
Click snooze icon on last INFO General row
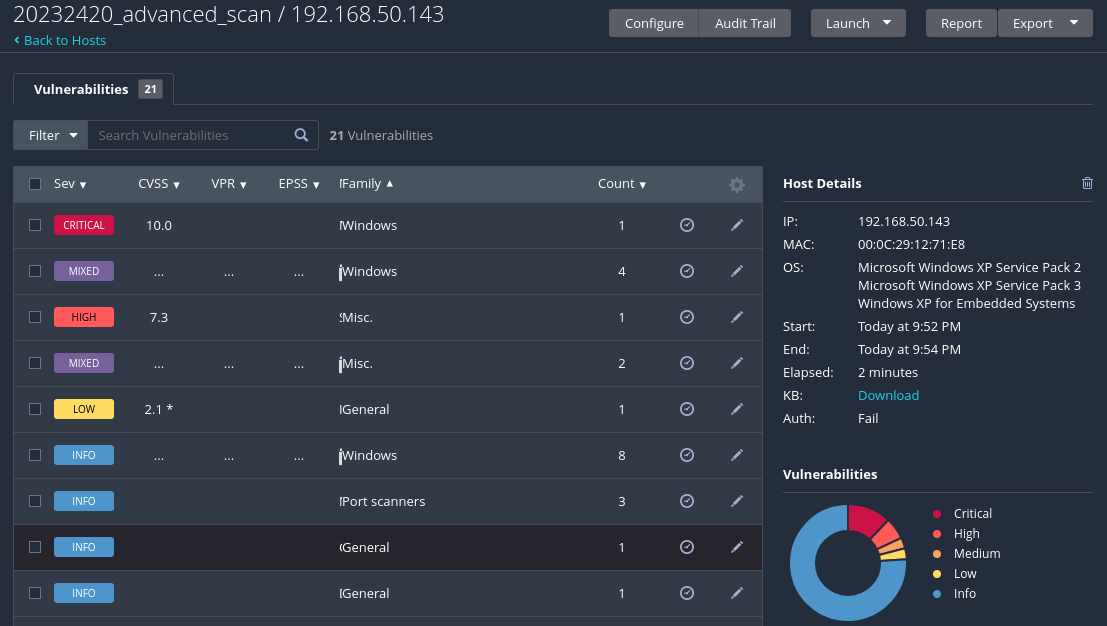(687, 593)
